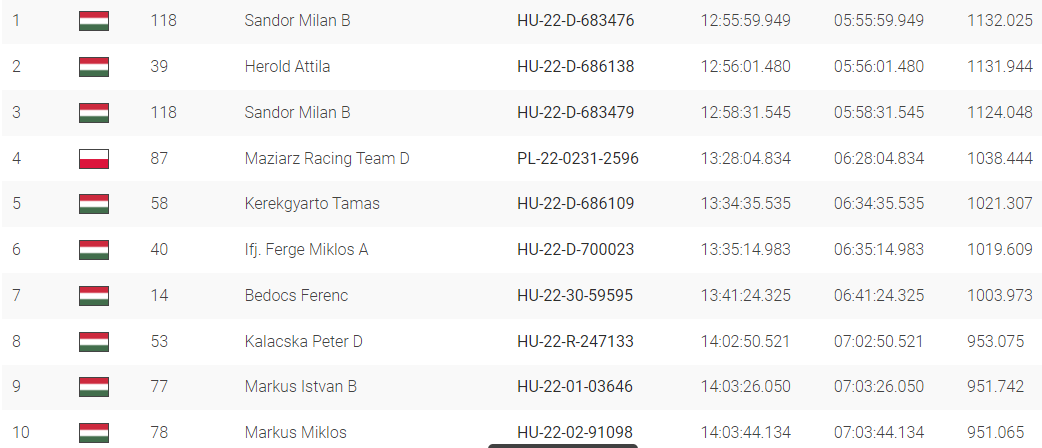1042x448 pixels.
Task: Open ring number HU-22-D-700023
Action: tap(575, 249)
